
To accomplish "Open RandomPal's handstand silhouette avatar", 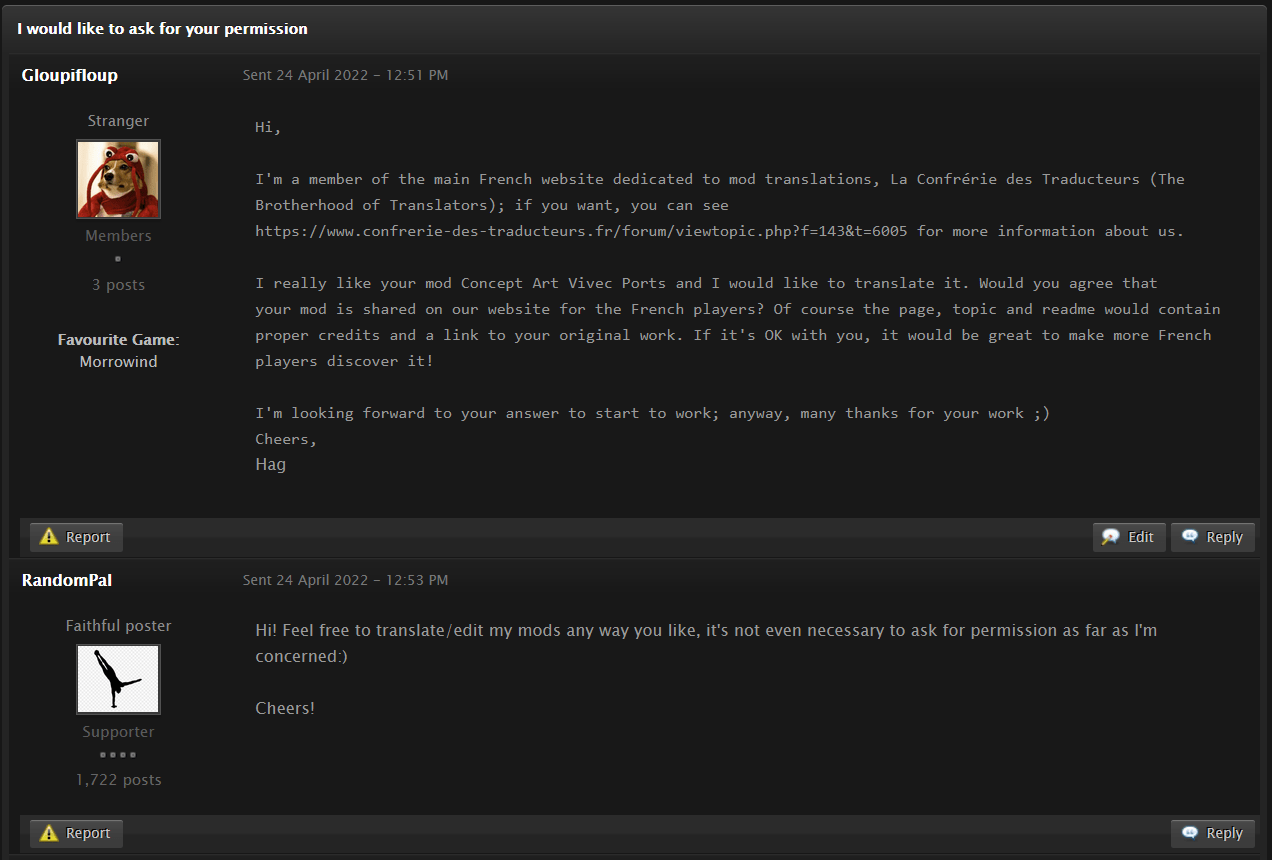I will [x=118, y=679].
